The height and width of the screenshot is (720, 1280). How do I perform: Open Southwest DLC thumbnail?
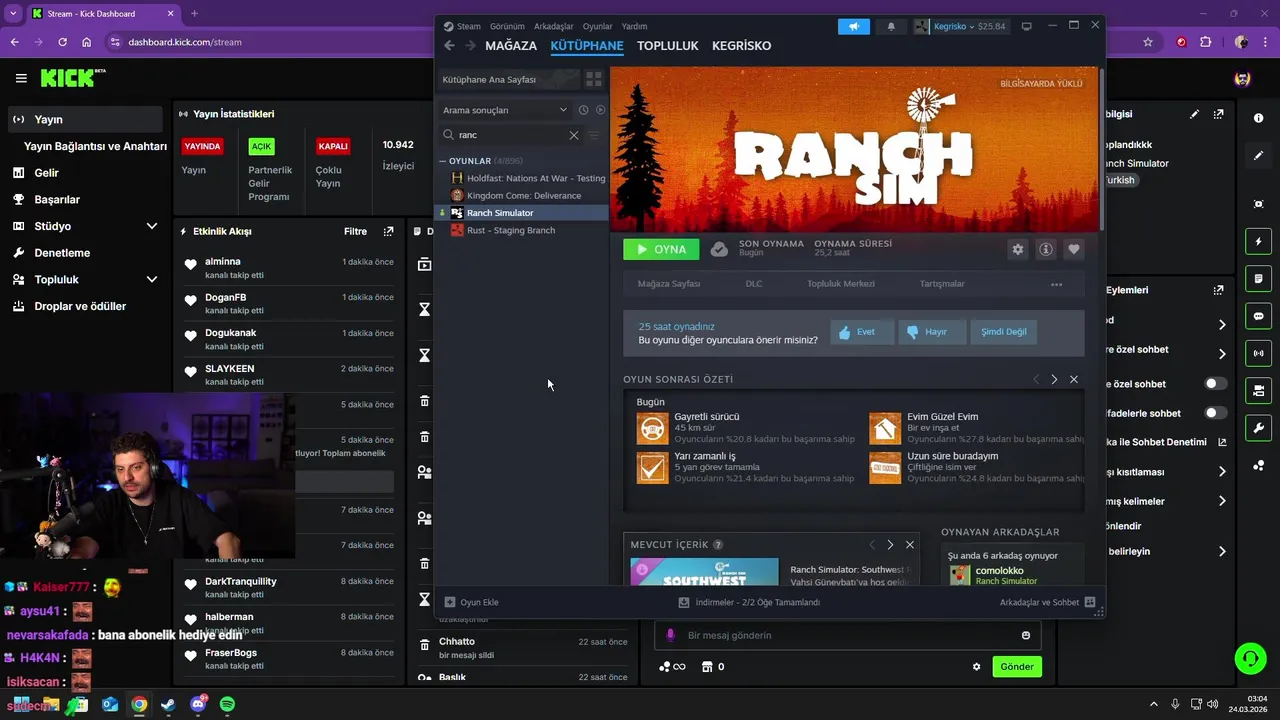click(x=704, y=572)
